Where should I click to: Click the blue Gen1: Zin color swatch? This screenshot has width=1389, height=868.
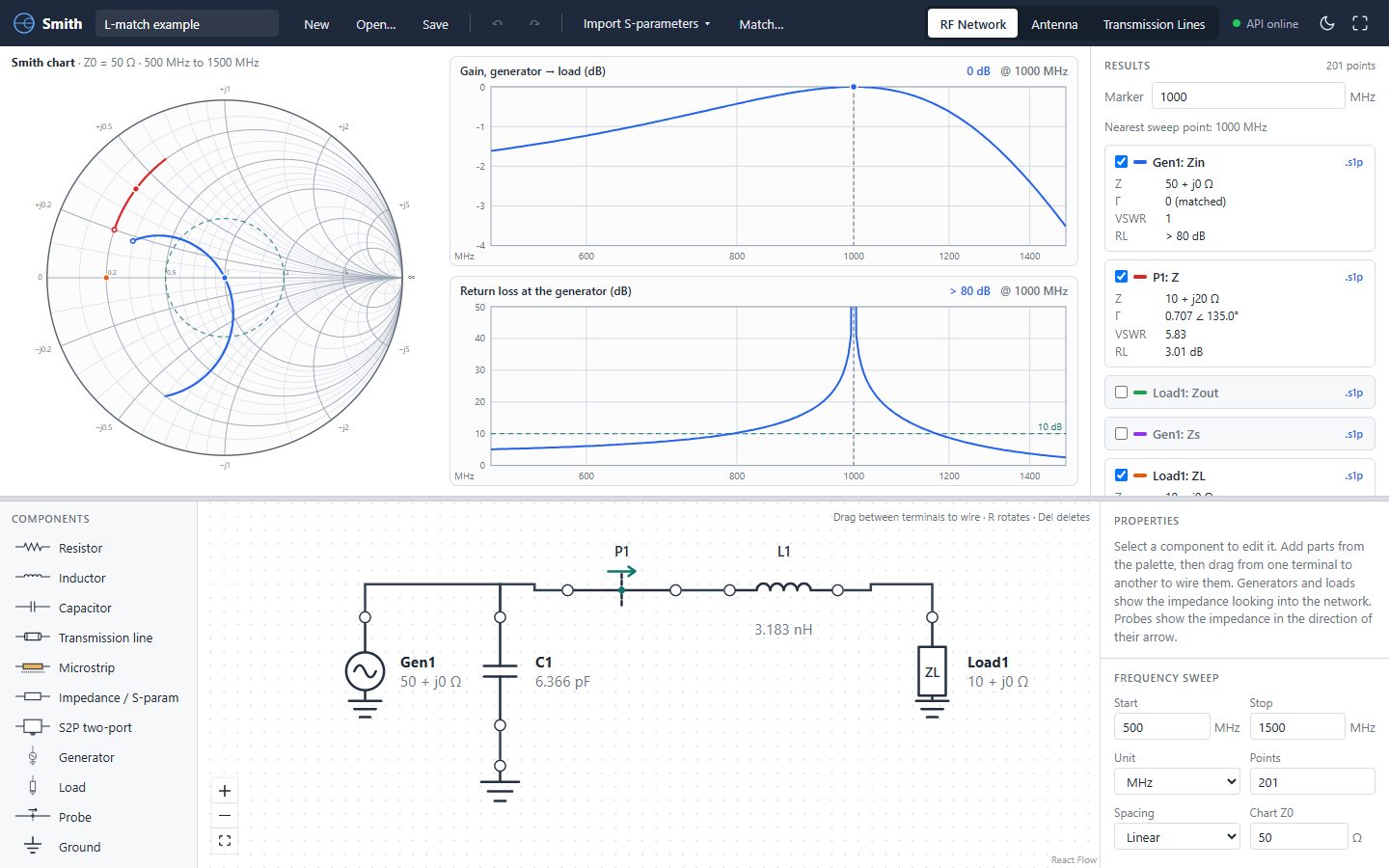[x=1139, y=162]
